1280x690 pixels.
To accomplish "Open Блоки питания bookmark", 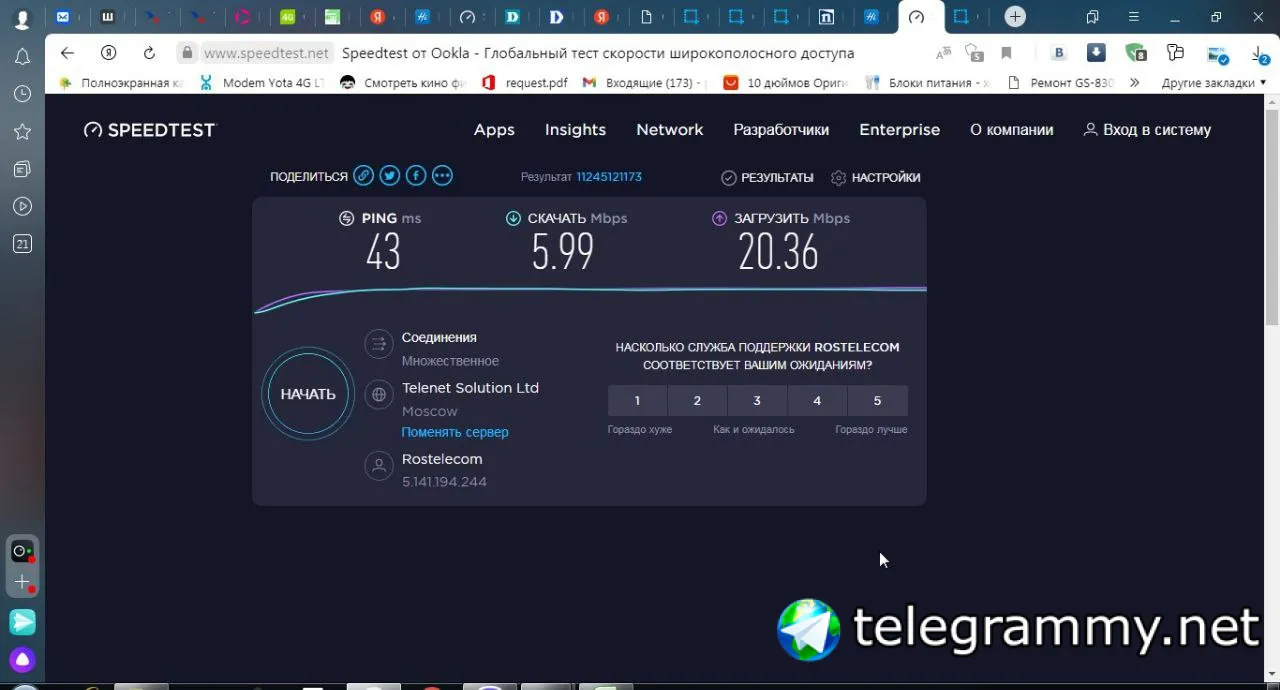I will click(x=927, y=83).
